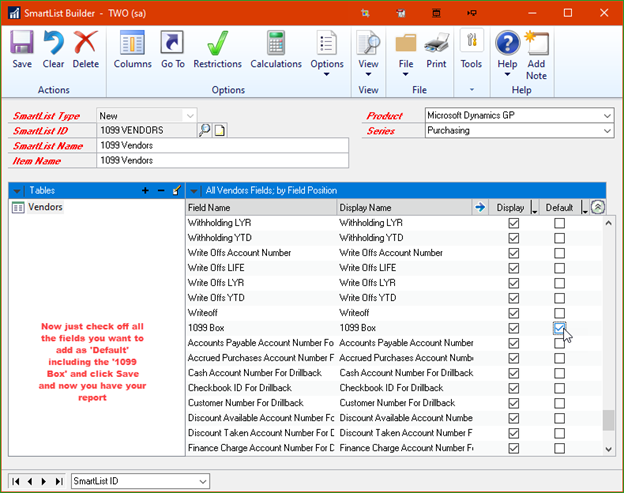Click the Help question mark icon
The width and height of the screenshot is (624, 493).
pos(507,43)
